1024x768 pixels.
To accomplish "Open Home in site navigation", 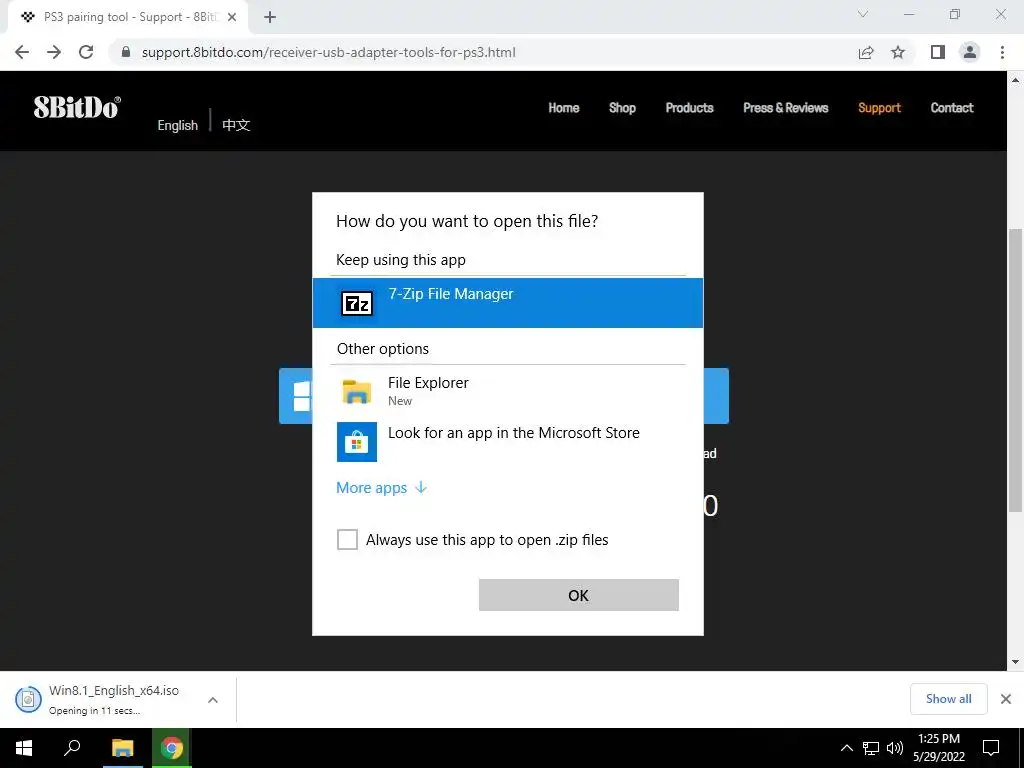I will [x=564, y=108].
